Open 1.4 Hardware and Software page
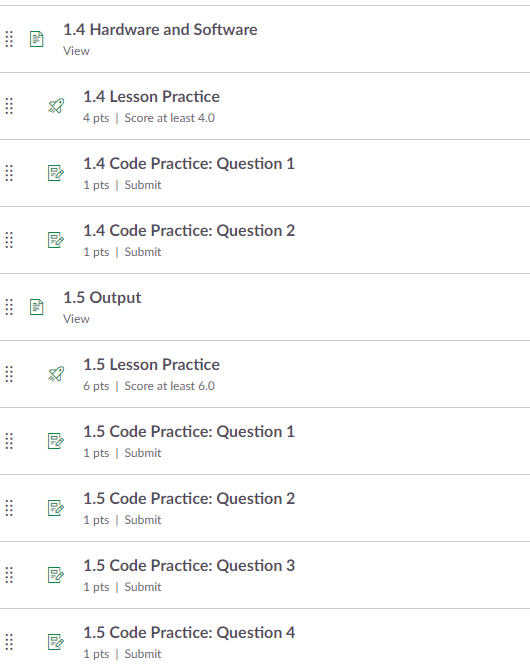The width and height of the screenshot is (530, 672). click(x=160, y=30)
